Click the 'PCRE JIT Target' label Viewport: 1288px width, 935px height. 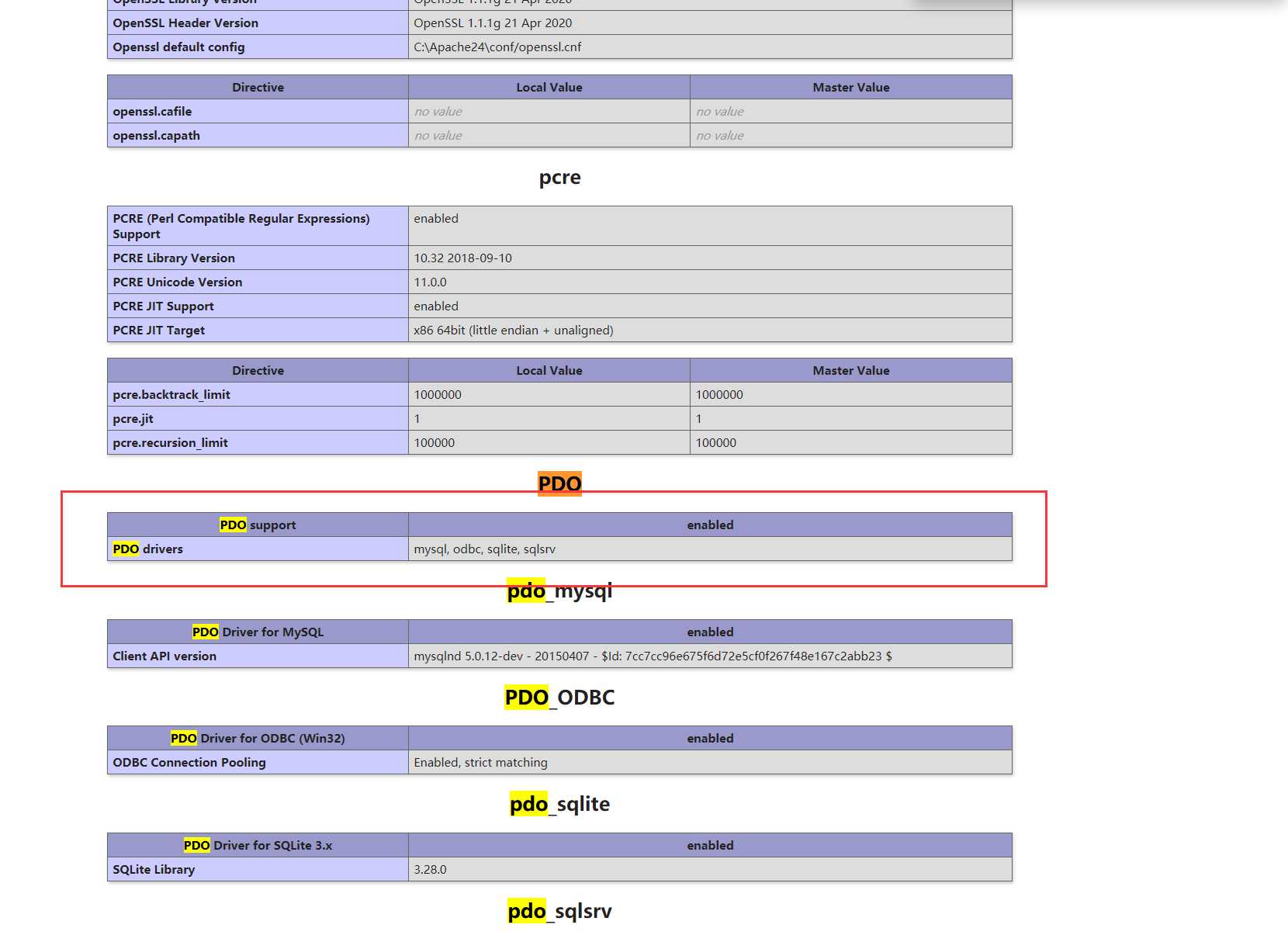coord(159,331)
